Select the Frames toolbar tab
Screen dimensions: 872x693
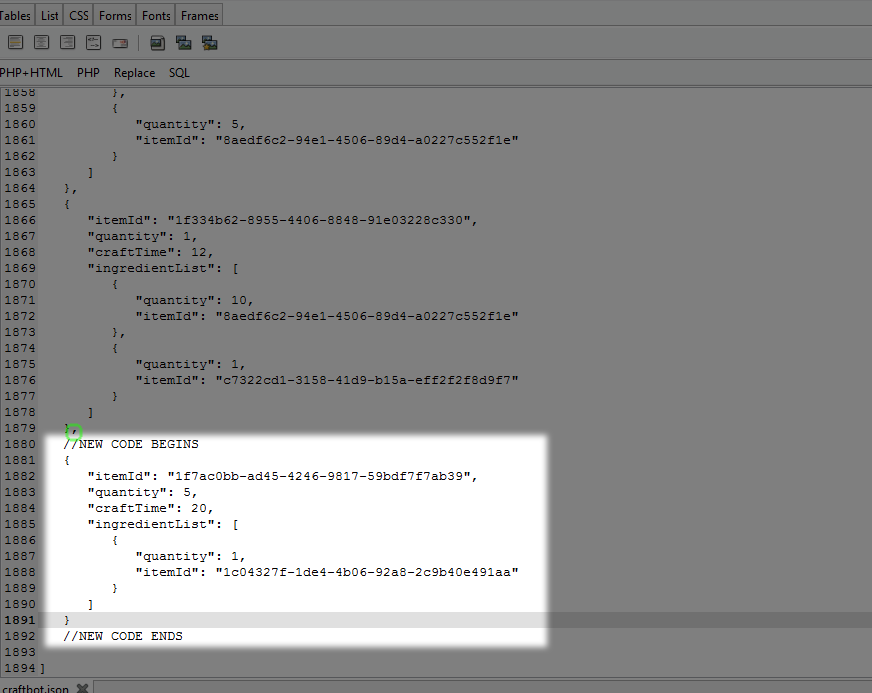[200, 16]
